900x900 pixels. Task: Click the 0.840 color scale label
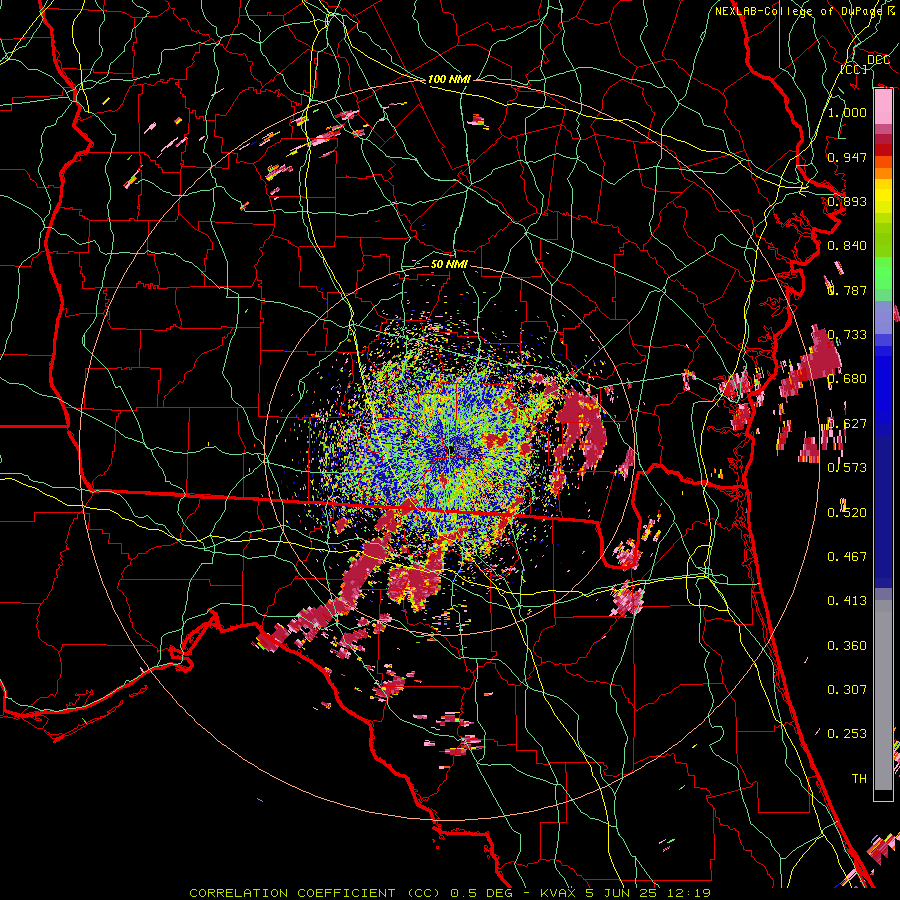pos(847,246)
